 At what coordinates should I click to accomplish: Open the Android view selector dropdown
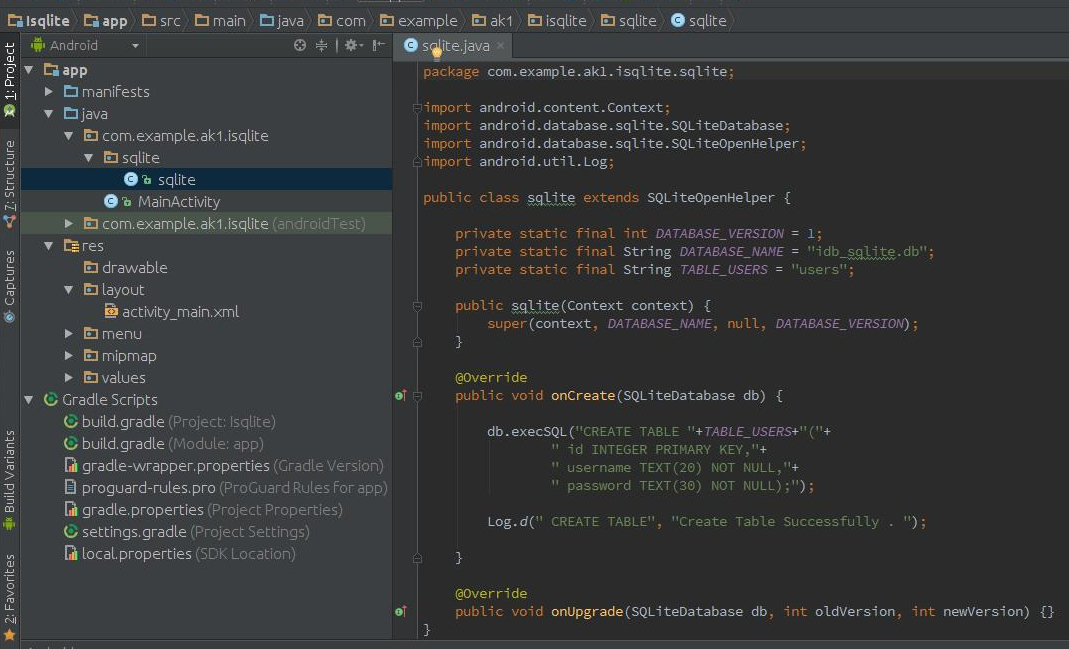83,45
